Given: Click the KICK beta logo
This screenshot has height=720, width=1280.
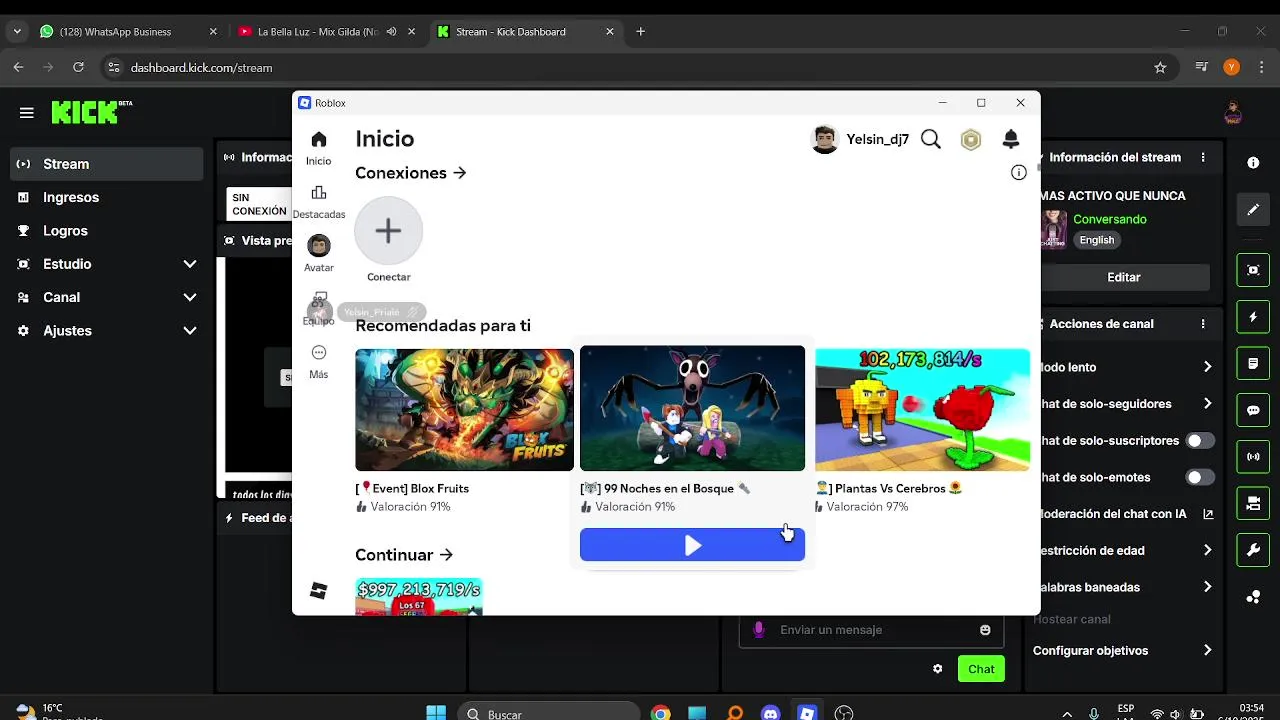Looking at the screenshot, I should [92, 112].
